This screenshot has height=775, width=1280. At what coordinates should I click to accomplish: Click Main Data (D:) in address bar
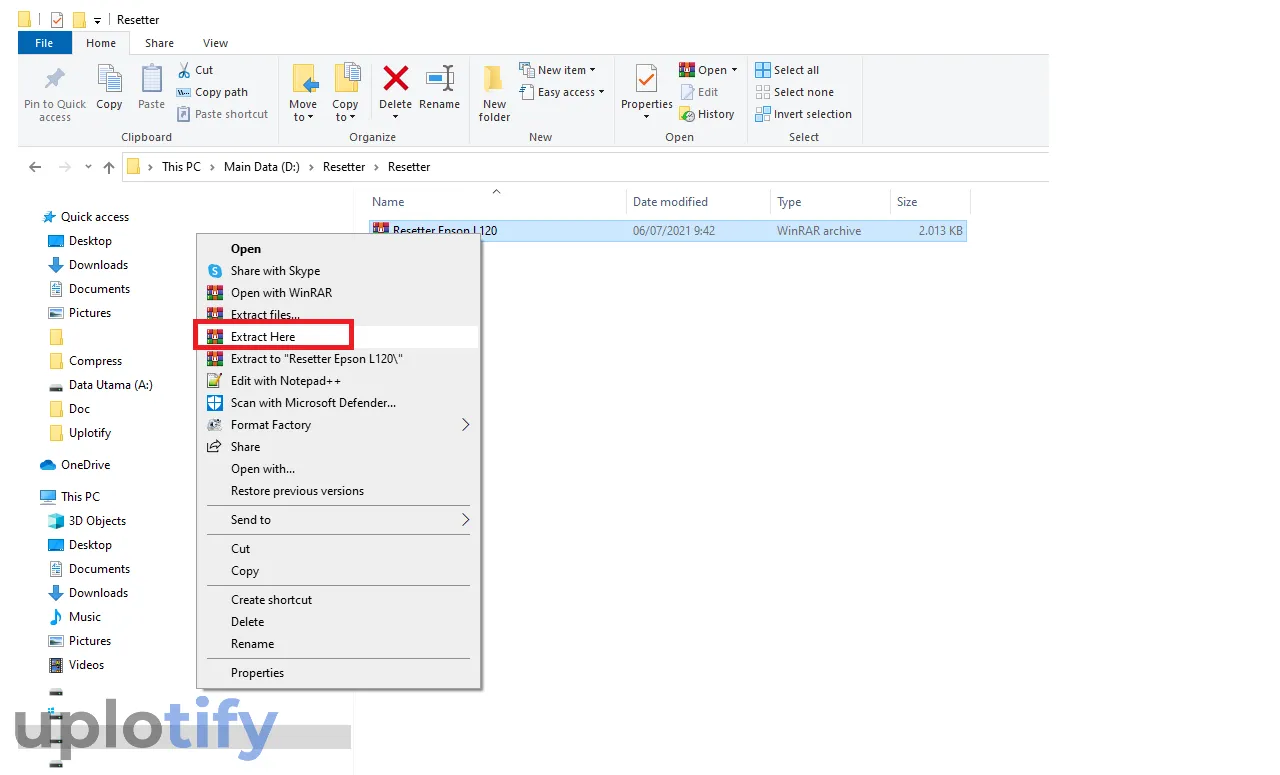pos(262,167)
